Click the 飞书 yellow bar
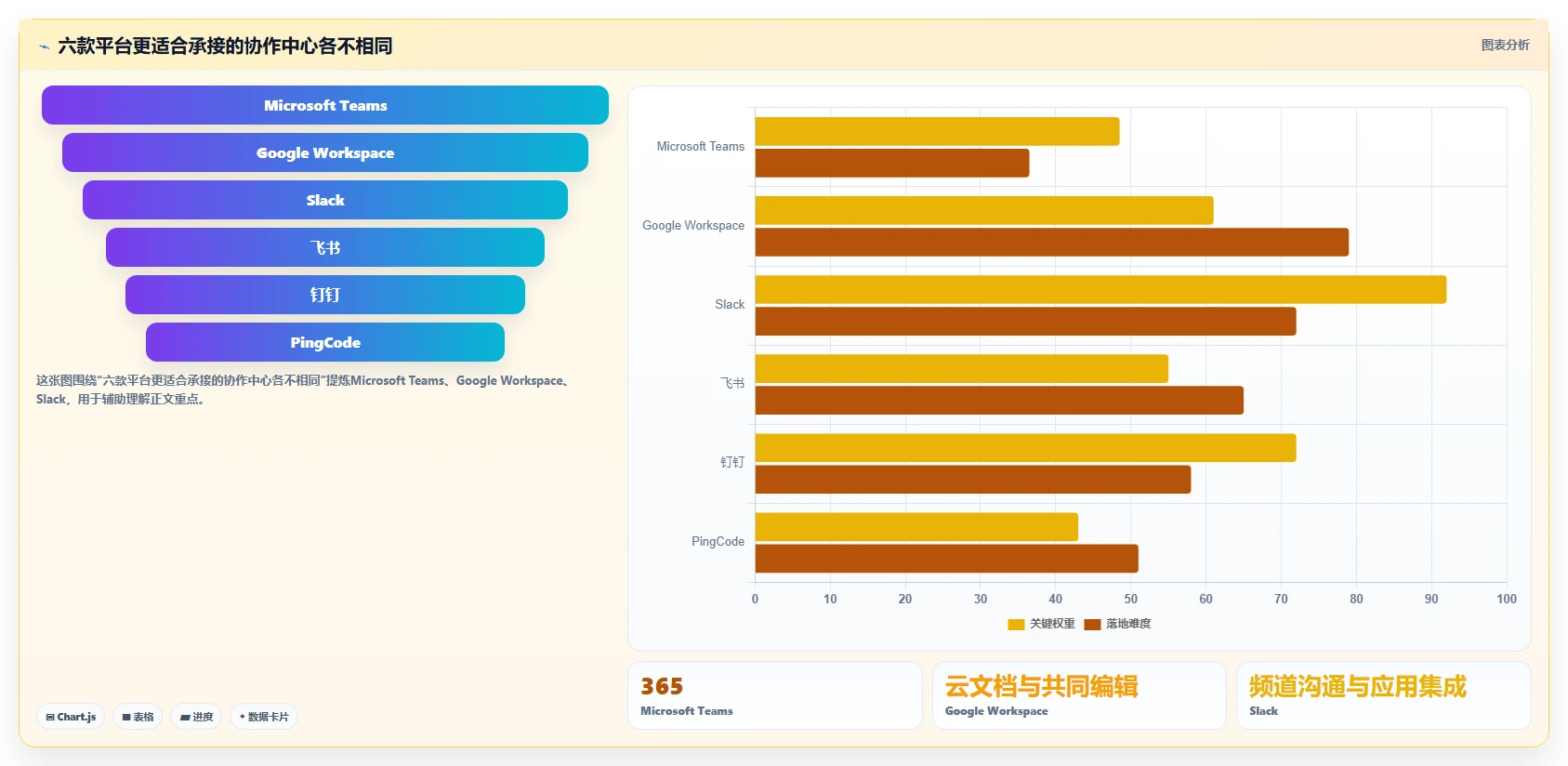The image size is (1568, 766). 962,368
